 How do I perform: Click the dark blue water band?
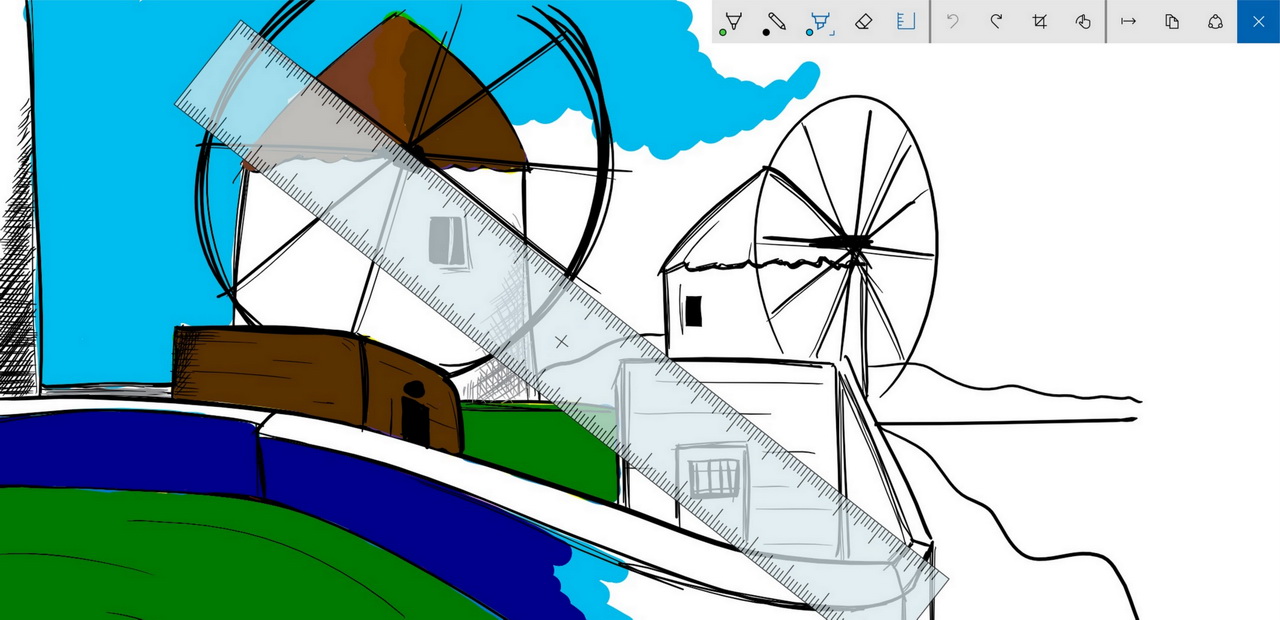pyautogui.click(x=130, y=450)
